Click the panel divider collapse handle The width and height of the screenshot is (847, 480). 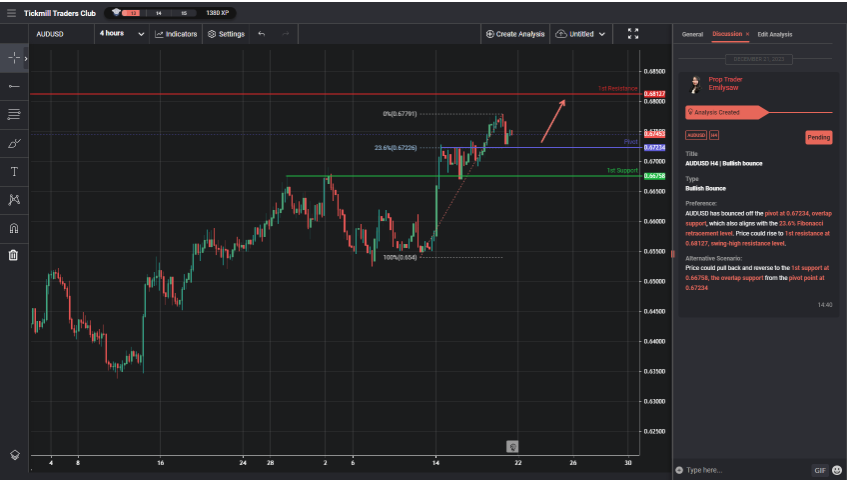673,254
